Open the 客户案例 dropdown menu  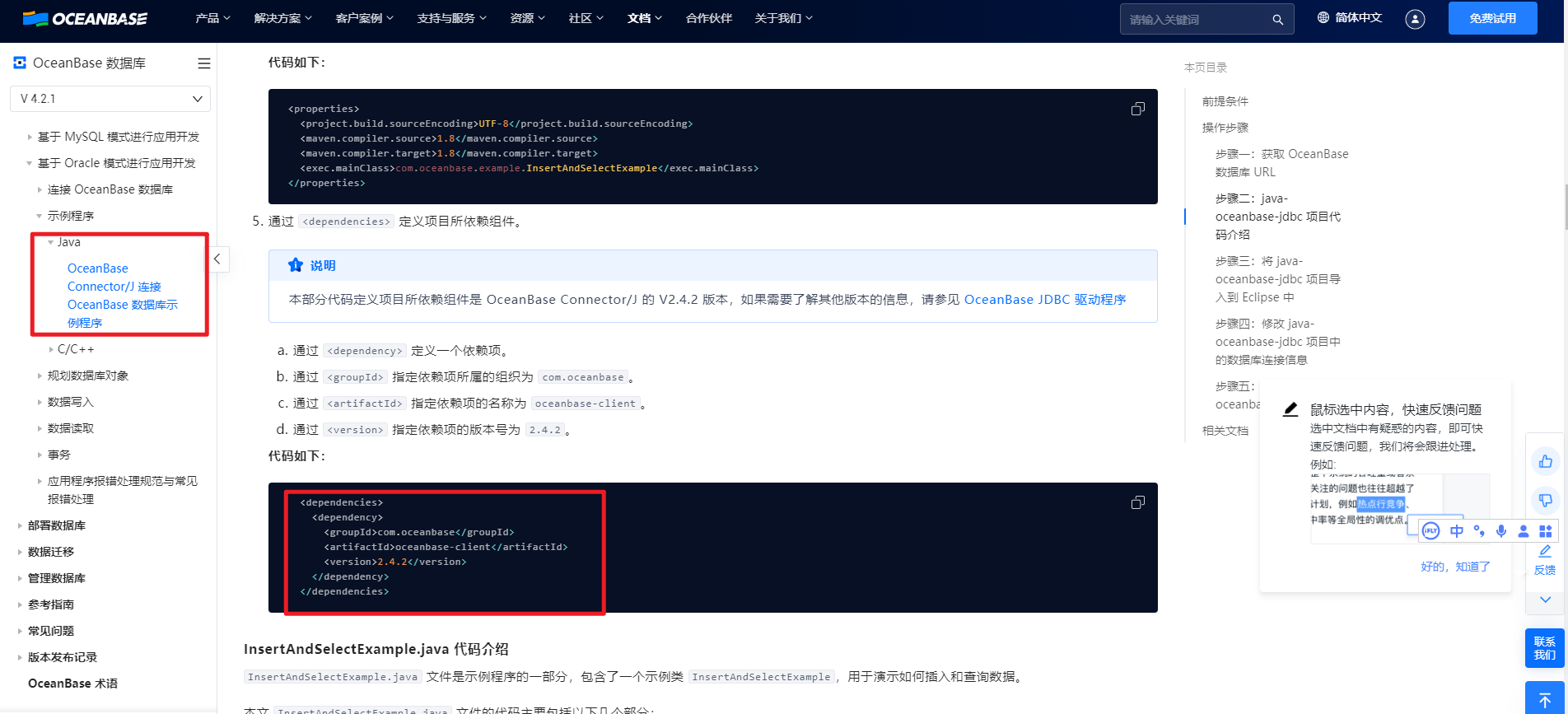(x=365, y=18)
